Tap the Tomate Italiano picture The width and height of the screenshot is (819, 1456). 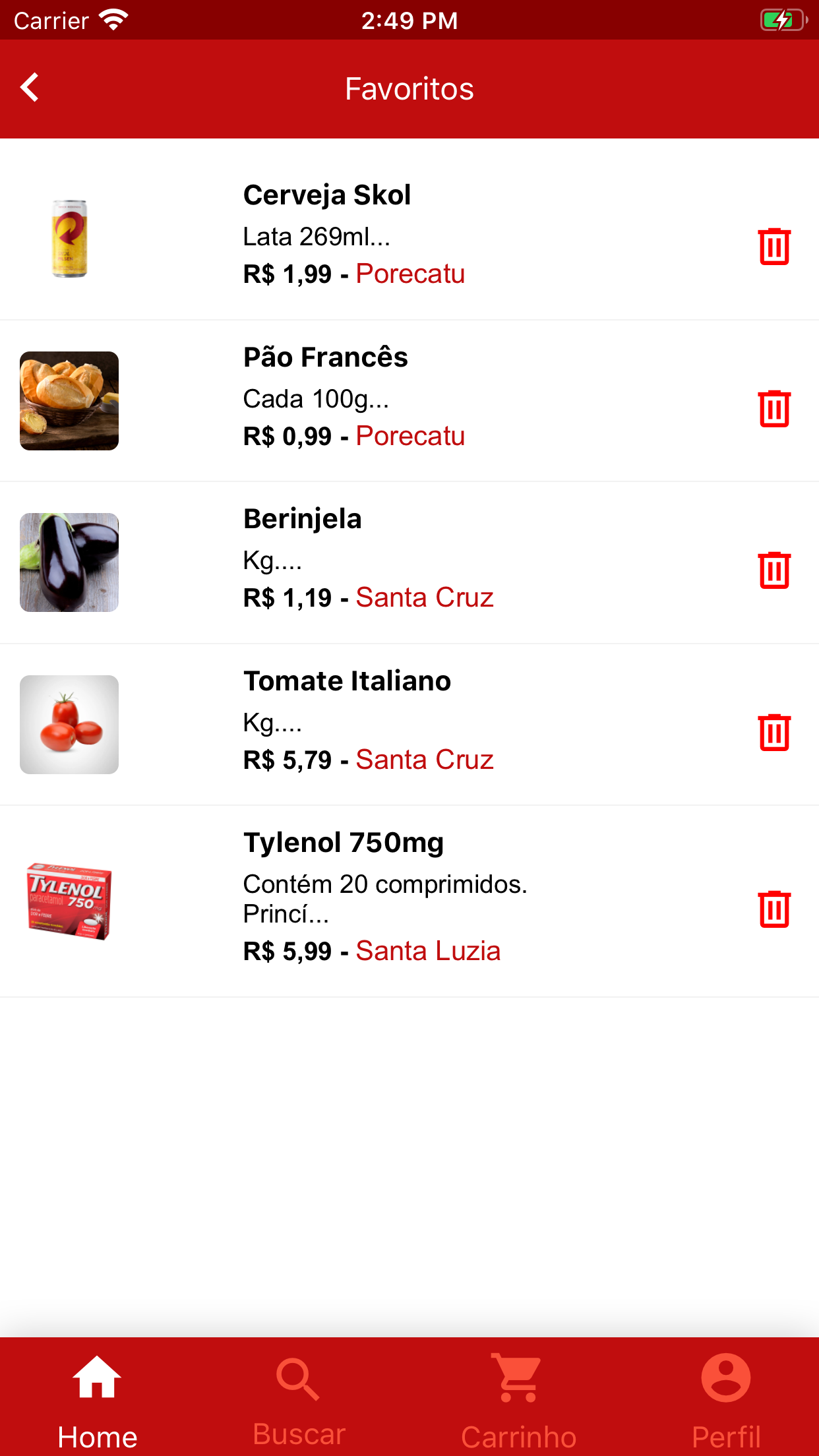(x=69, y=725)
